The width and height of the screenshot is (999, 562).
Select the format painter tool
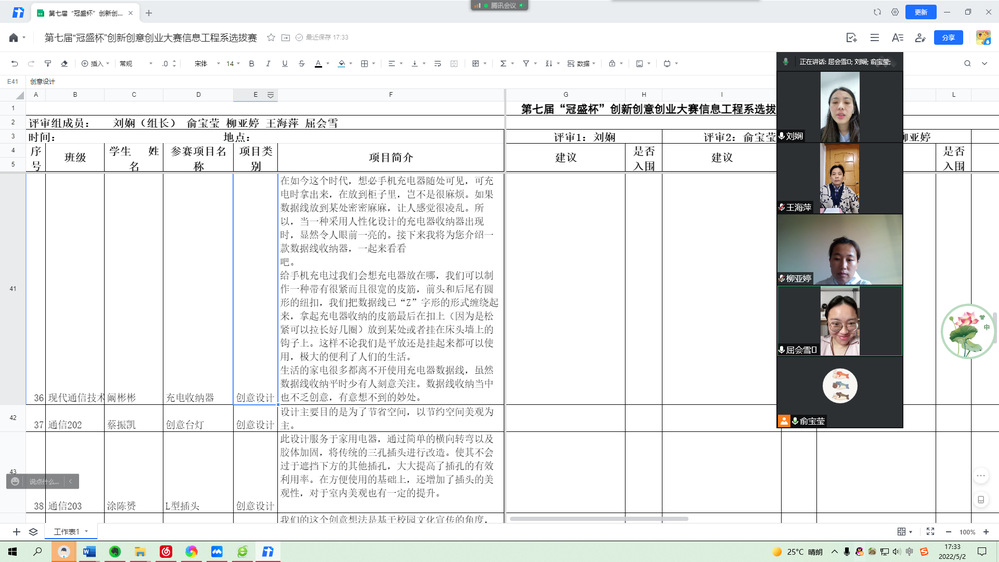(50, 64)
